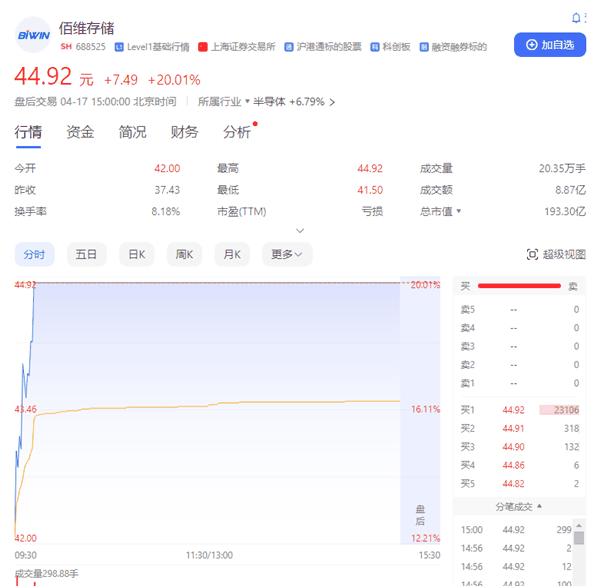Click the 14:56 trade row with volume 12
600x586 pixels.
pyautogui.click(x=516, y=566)
